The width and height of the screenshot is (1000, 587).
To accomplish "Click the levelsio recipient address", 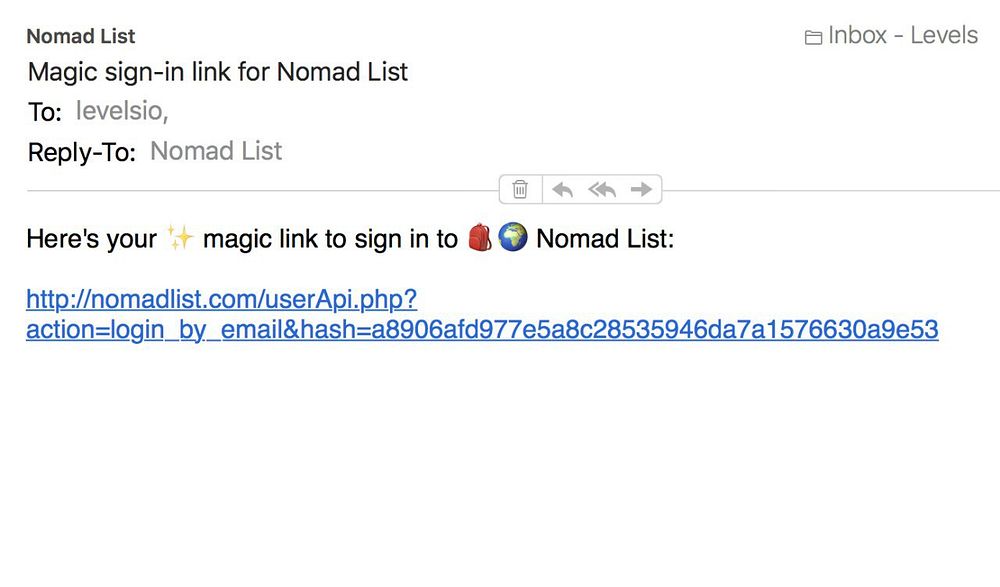I will pyautogui.click(x=122, y=111).
